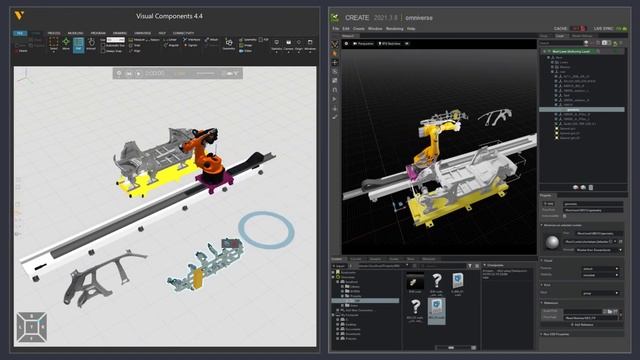The image size is (640, 360).
Task: Activate the Move tool in Visual Components
Action: [x=66, y=44]
